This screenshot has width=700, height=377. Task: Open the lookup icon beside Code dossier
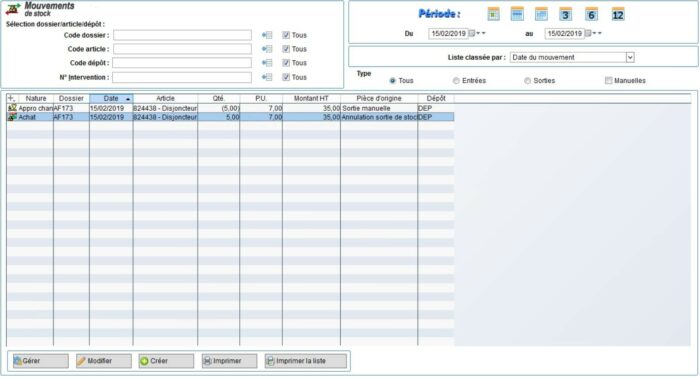(x=267, y=35)
